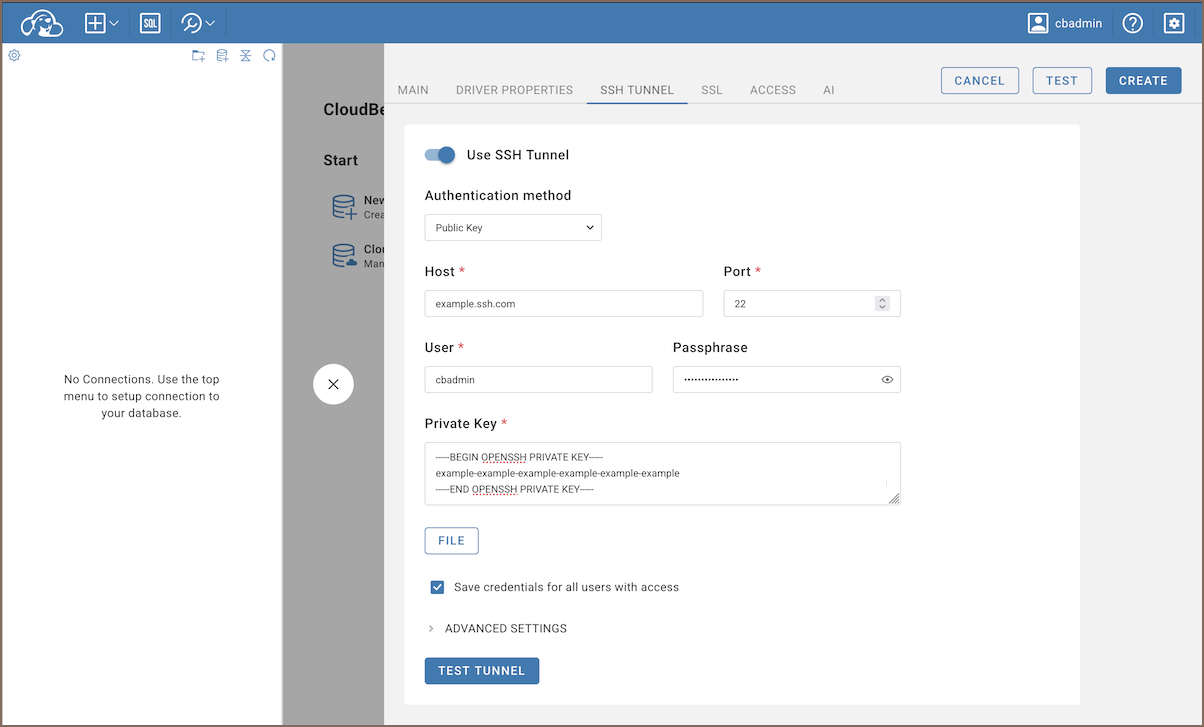Uncheck Save credentials for all users
Image resolution: width=1204 pixels, height=727 pixels.
[x=437, y=587]
